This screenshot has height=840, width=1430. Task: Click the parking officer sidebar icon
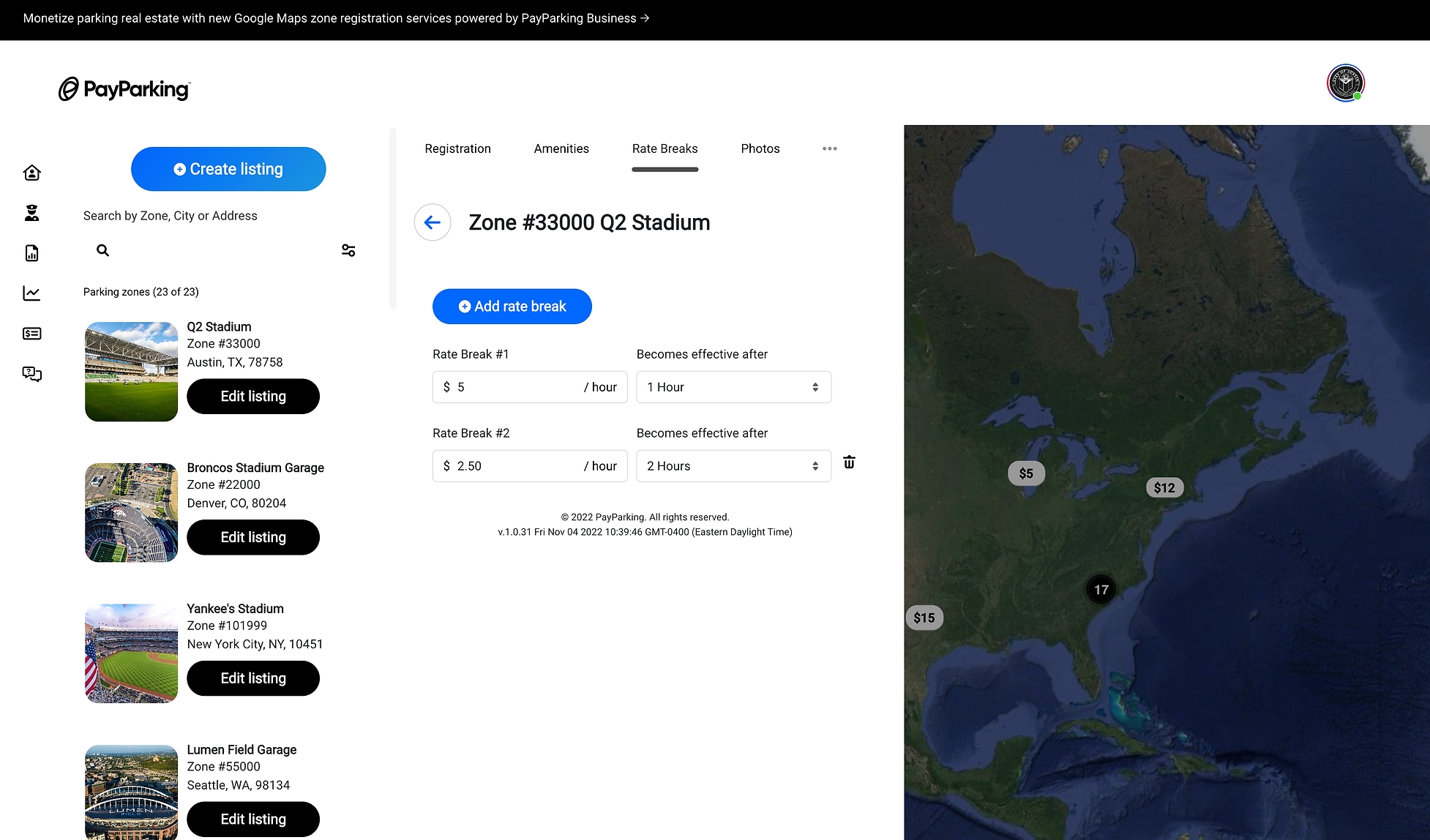[x=31, y=213]
